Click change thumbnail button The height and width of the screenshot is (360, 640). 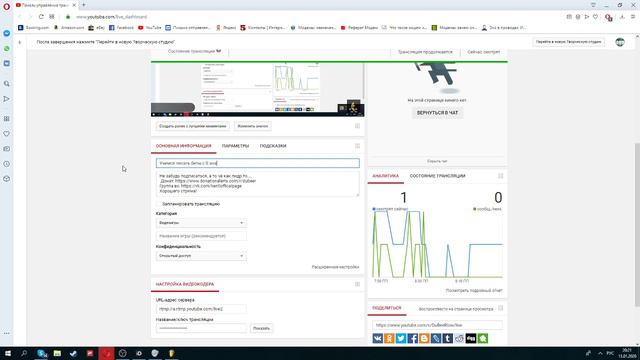coord(253,126)
